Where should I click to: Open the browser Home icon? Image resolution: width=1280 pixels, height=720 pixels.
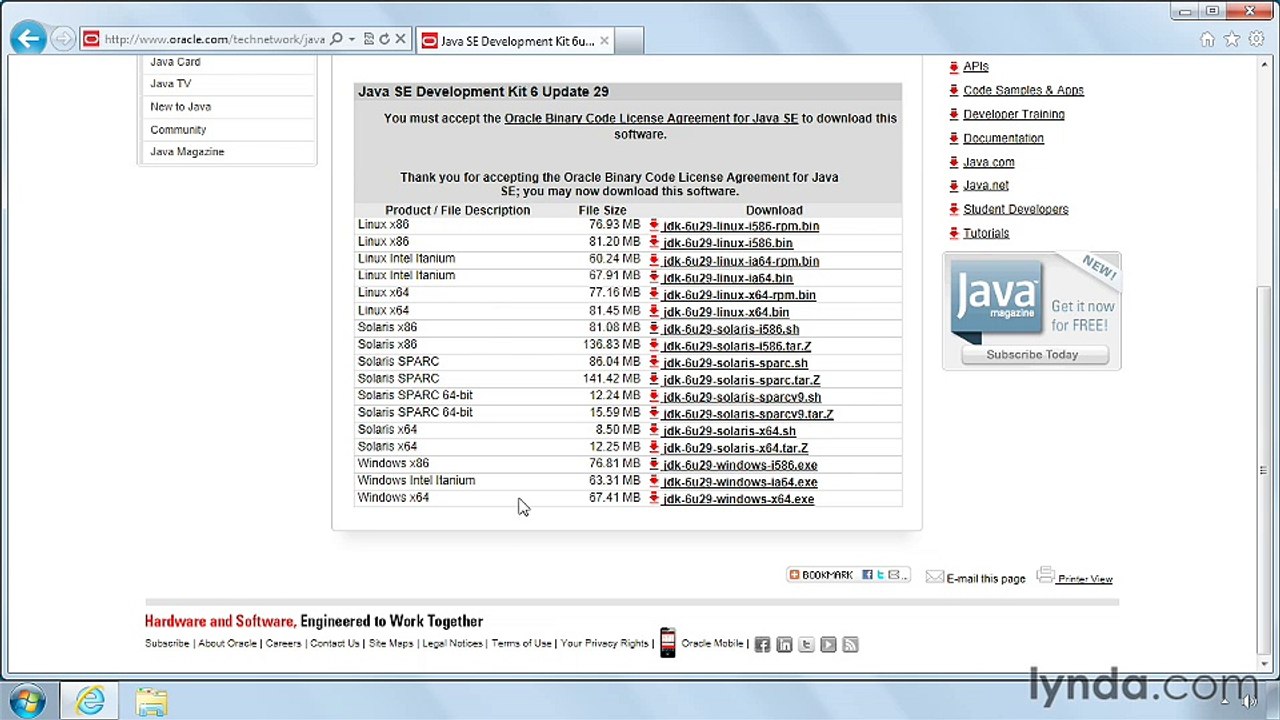point(1208,40)
